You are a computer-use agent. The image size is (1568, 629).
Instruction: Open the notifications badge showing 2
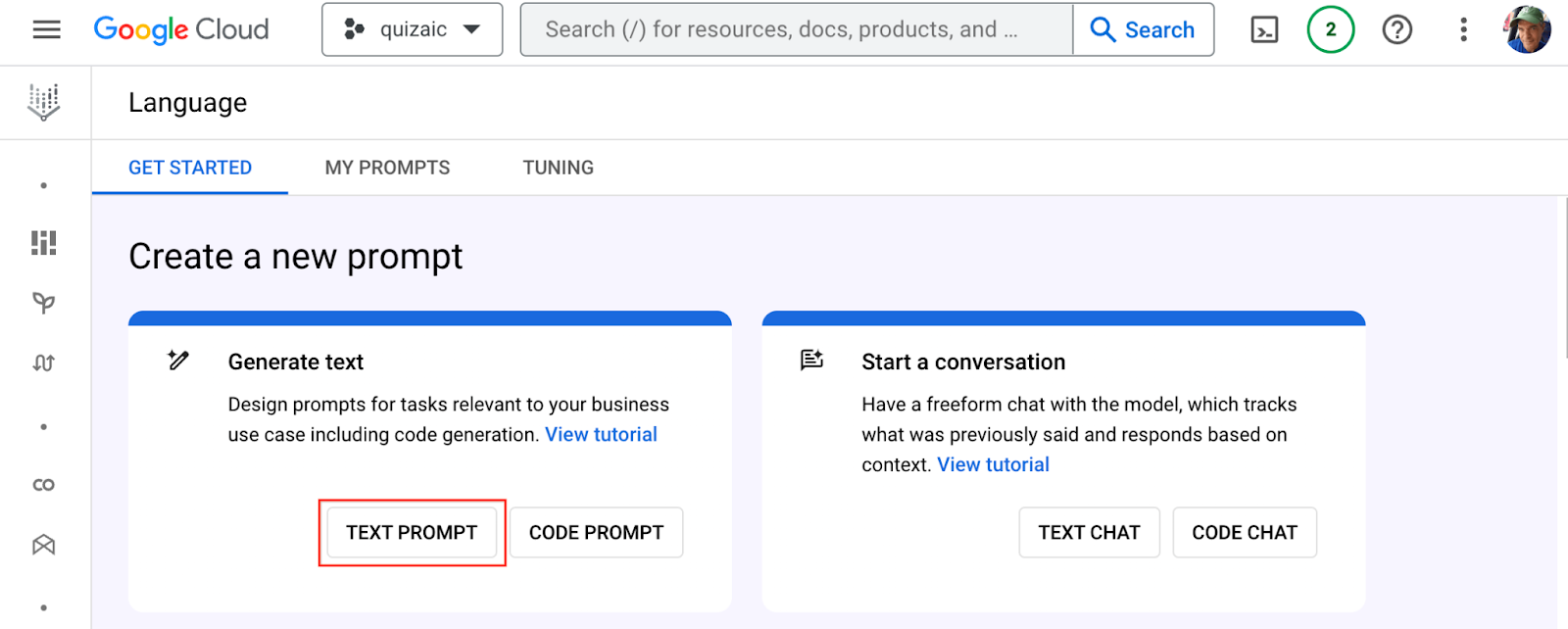(1330, 29)
